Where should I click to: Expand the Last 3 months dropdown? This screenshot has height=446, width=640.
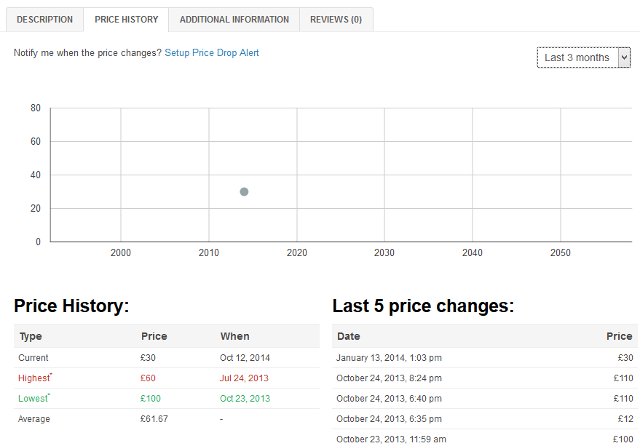tap(583, 58)
